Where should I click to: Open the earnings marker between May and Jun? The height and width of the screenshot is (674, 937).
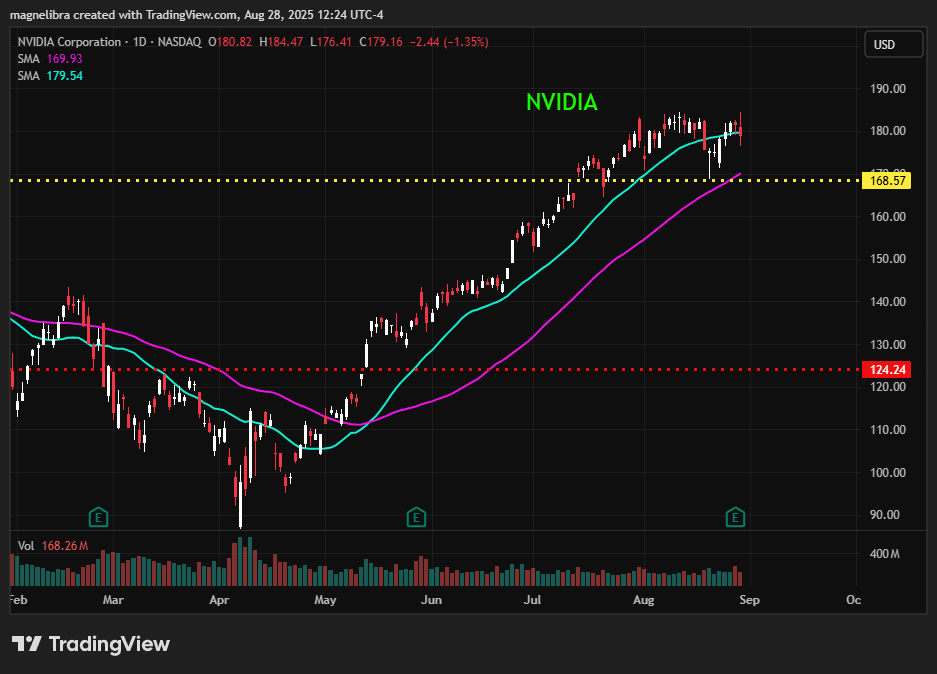click(416, 517)
